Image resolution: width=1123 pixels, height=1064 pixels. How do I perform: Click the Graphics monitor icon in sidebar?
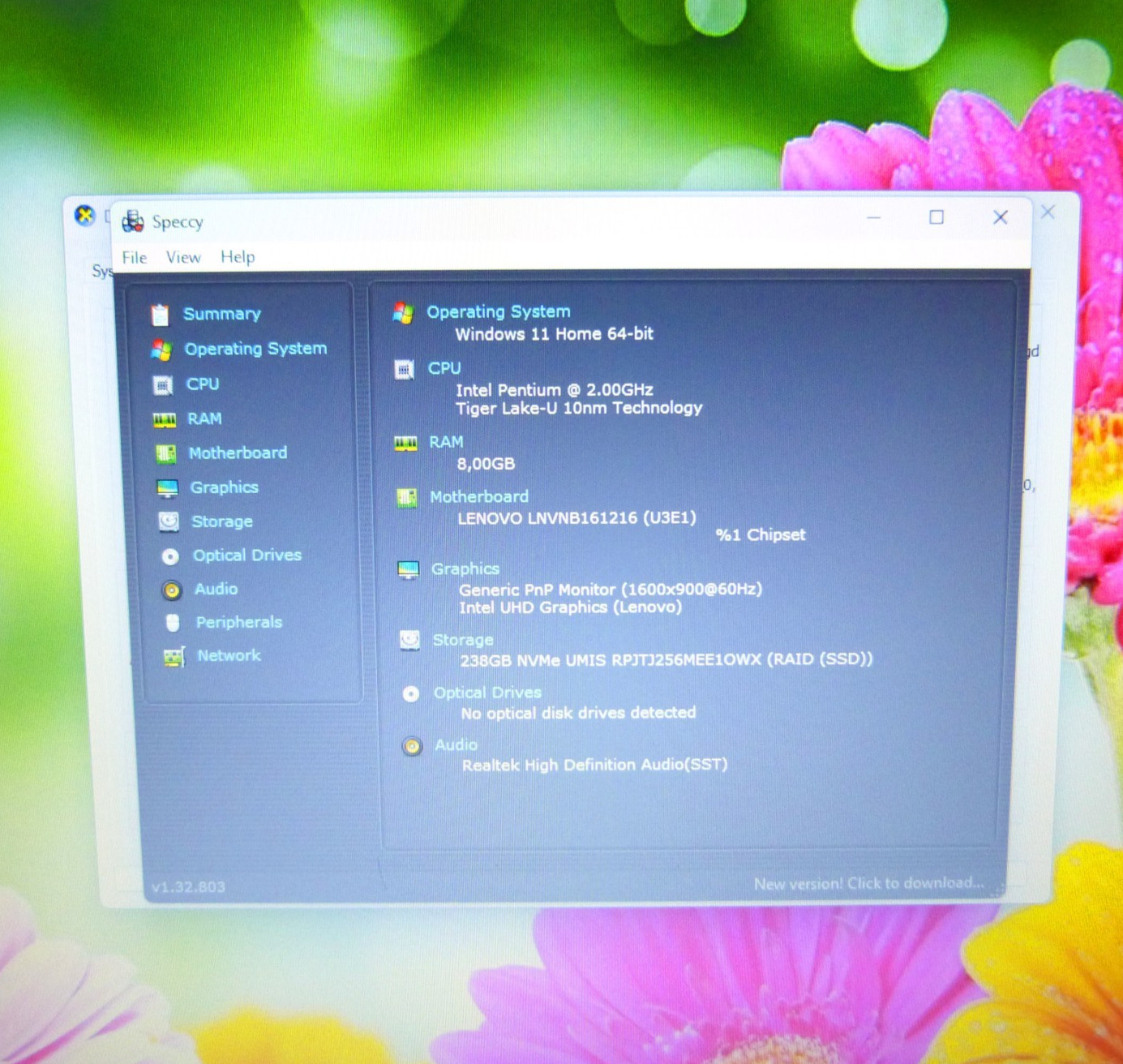[167, 488]
